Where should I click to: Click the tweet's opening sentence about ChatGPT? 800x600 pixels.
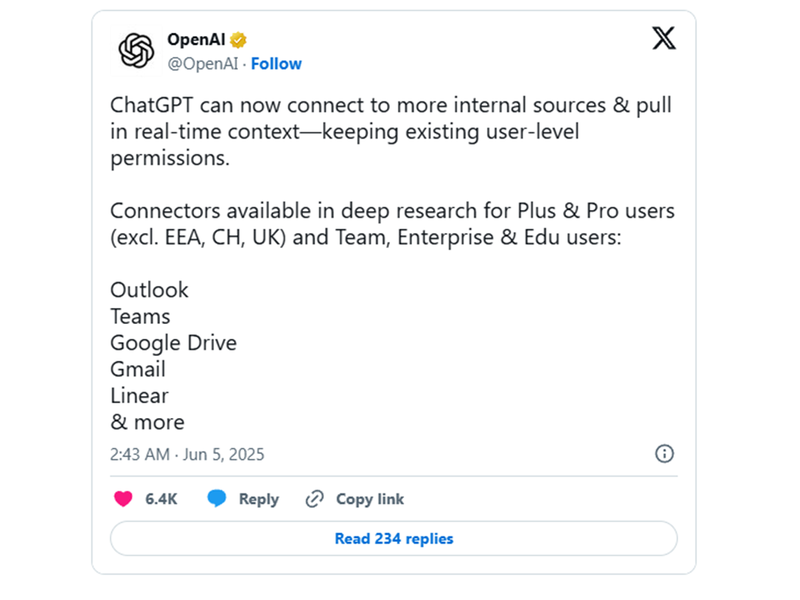(x=390, y=132)
